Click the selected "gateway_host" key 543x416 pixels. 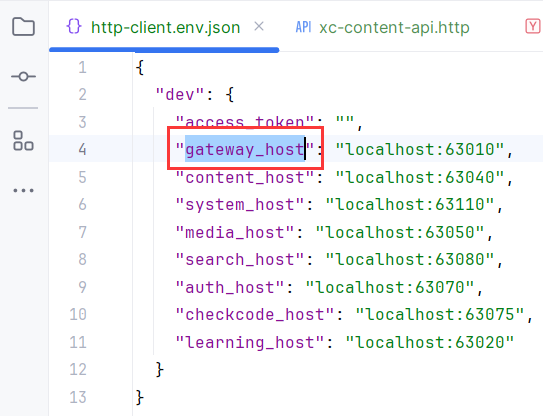(x=245, y=150)
